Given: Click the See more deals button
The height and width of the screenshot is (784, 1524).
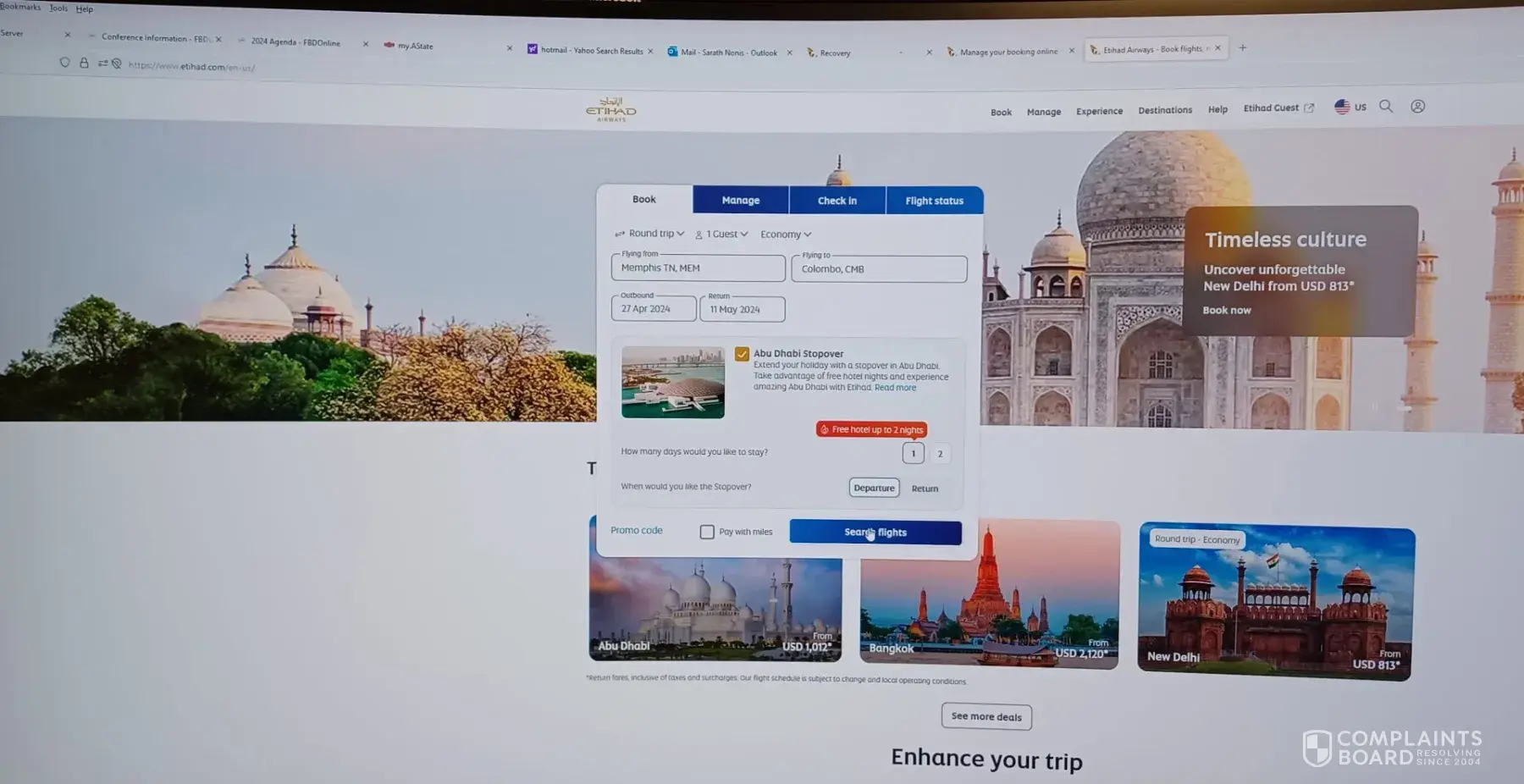Looking at the screenshot, I should pos(986,716).
